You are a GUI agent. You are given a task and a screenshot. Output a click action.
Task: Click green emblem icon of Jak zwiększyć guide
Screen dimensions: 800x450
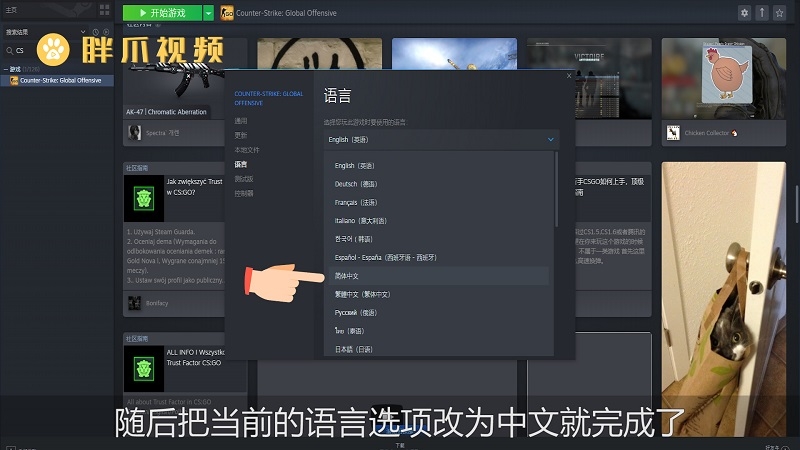144,198
